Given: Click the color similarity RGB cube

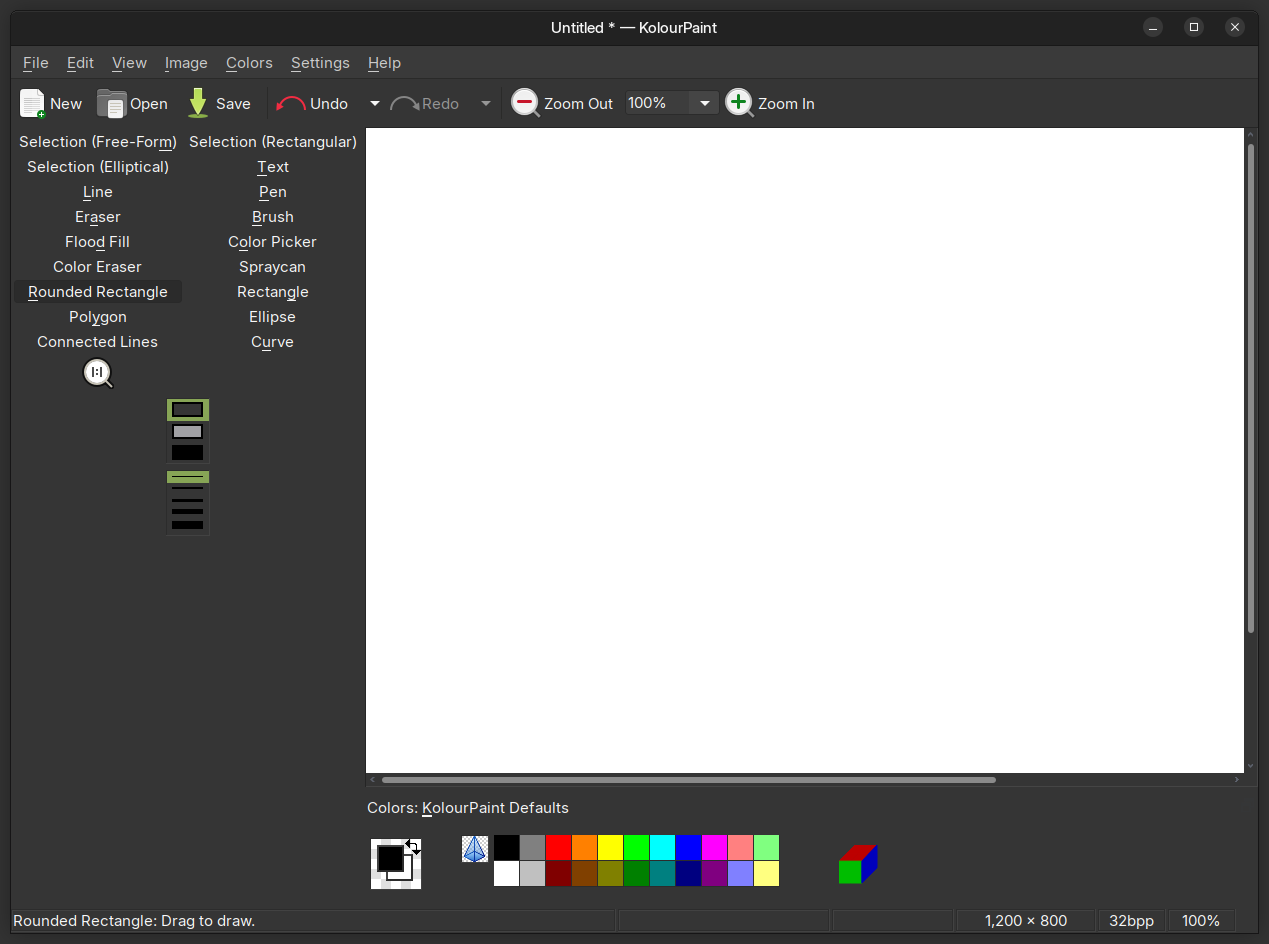Looking at the screenshot, I should pos(857,864).
